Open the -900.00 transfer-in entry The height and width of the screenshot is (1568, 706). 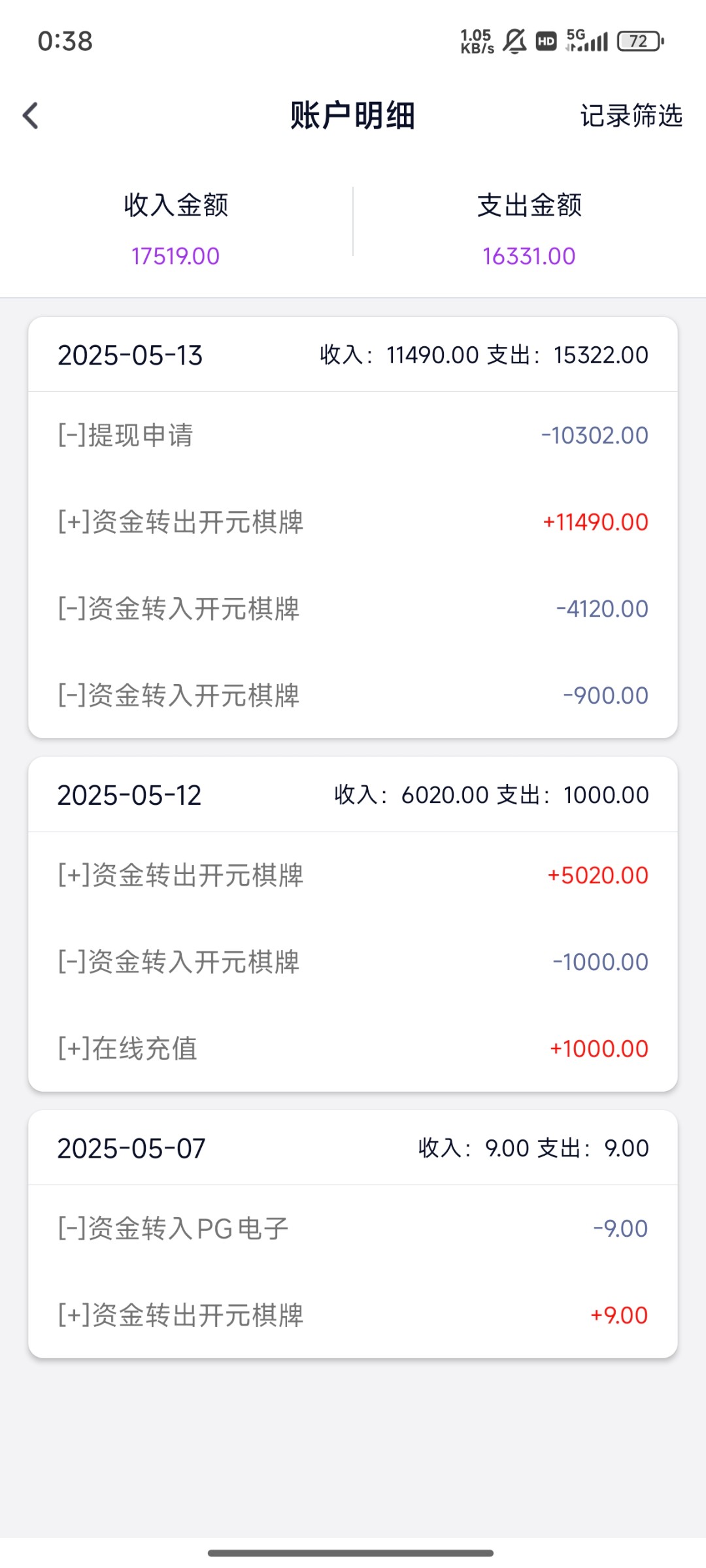tap(353, 695)
